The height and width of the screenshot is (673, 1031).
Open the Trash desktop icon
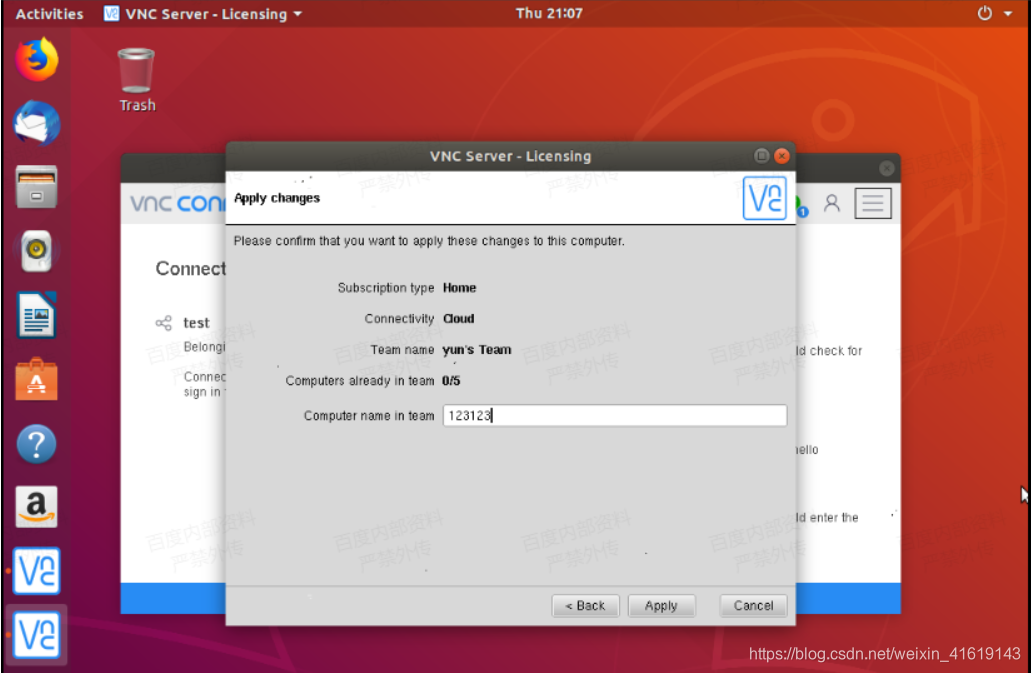137,80
